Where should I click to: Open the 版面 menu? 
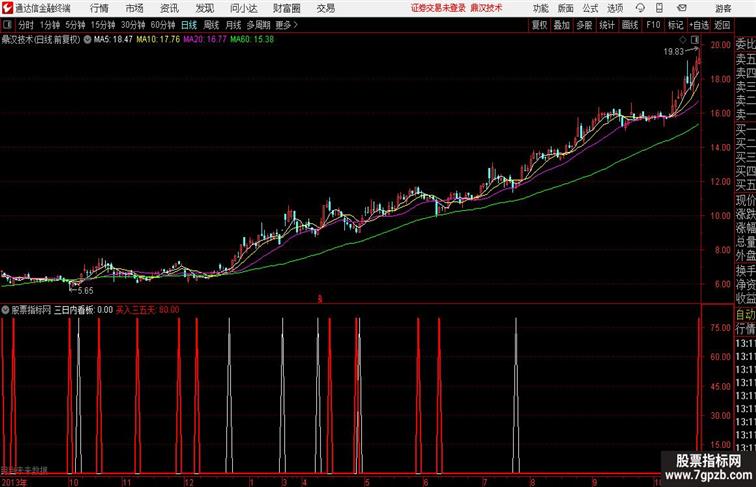(566, 8)
